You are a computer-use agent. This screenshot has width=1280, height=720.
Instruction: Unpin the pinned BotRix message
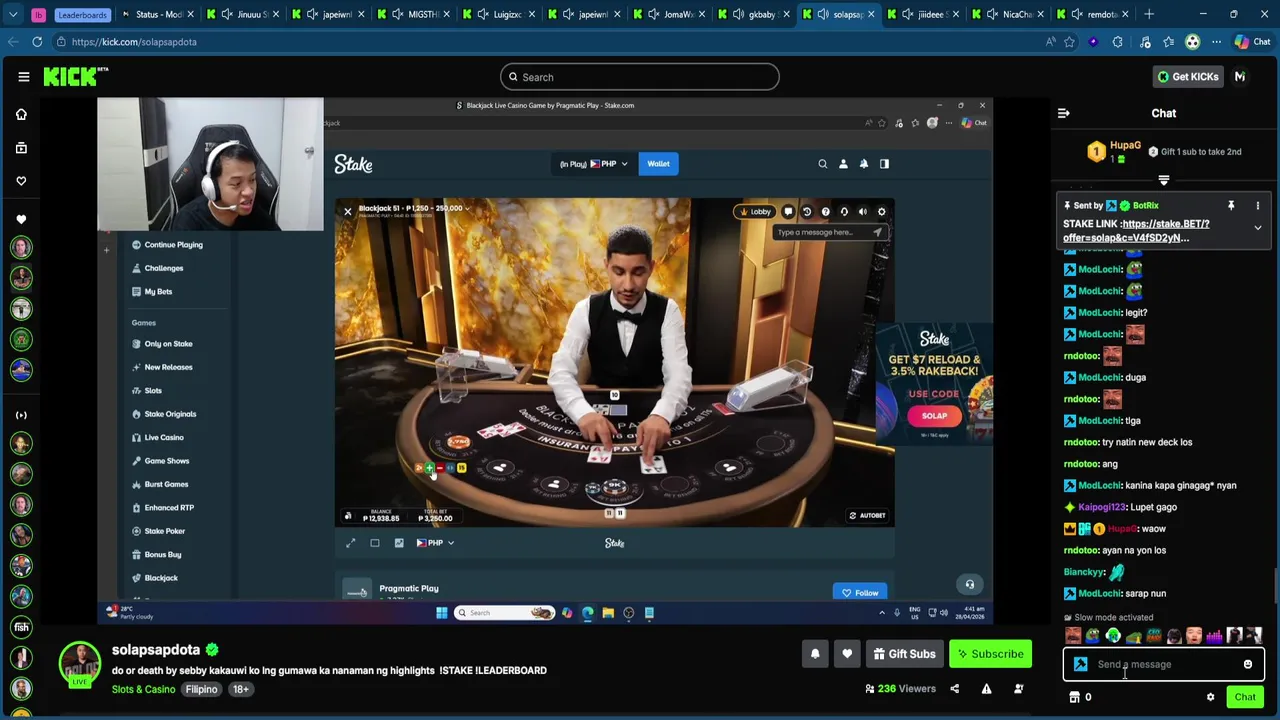(1231, 206)
